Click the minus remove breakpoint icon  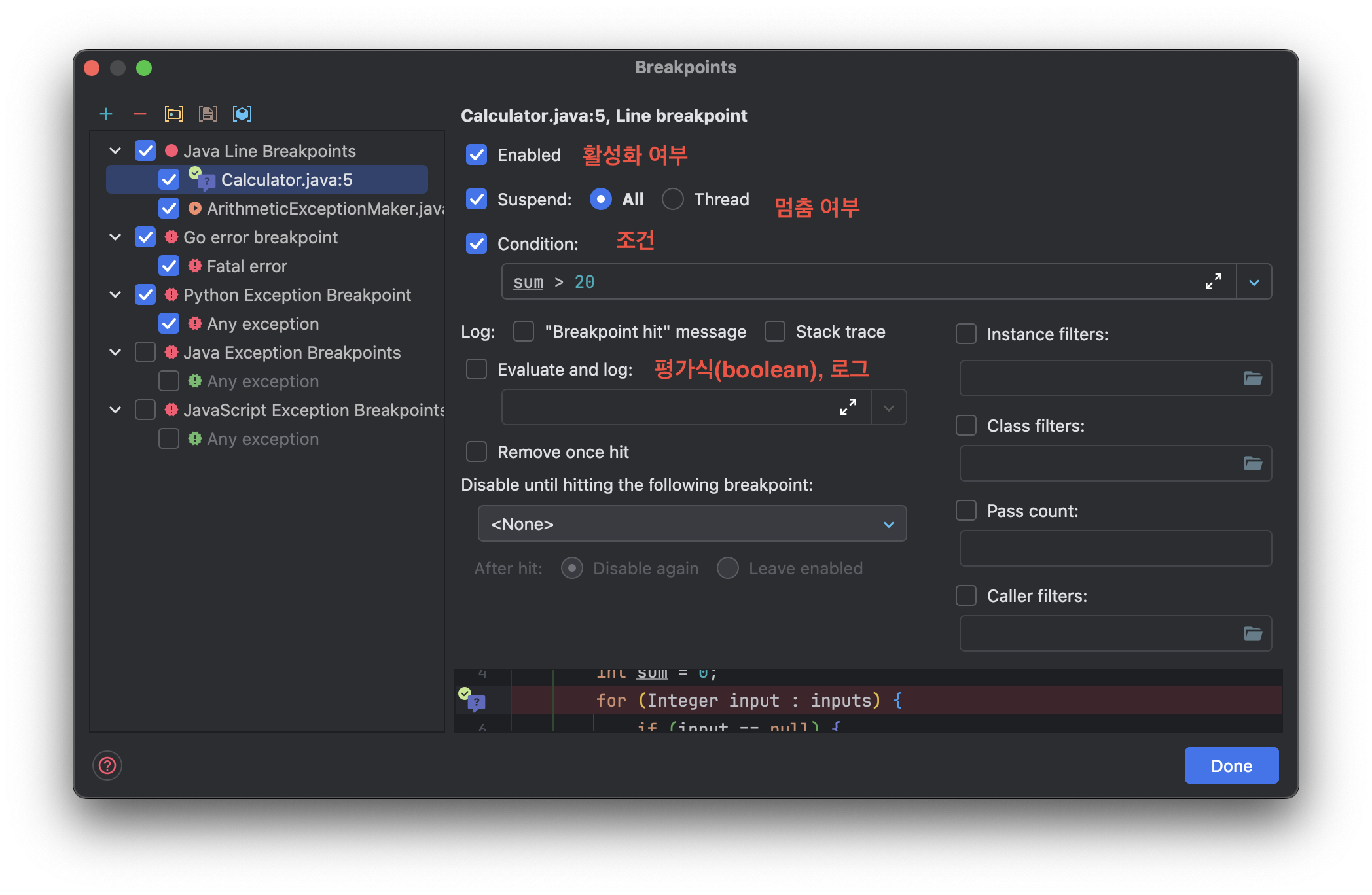140,114
